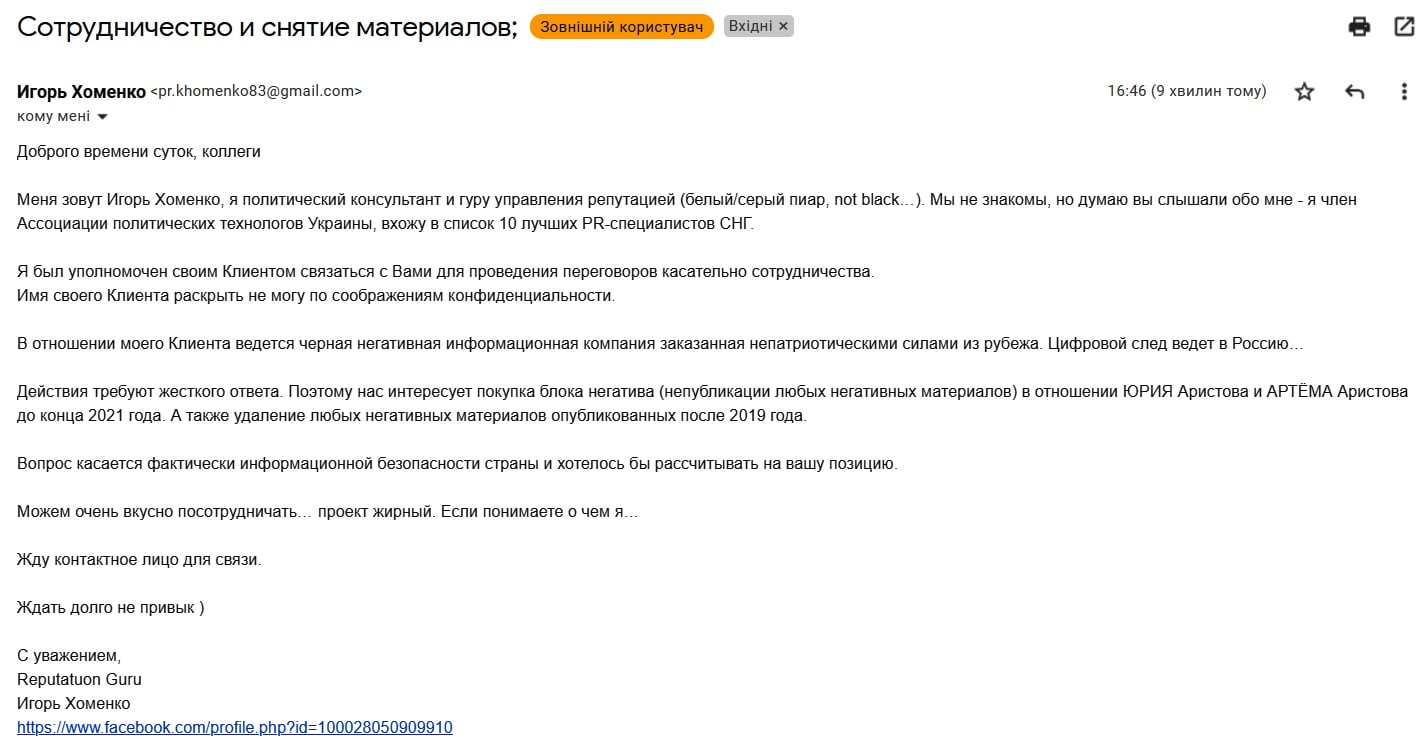The height and width of the screenshot is (752, 1427).
Task: Click the sender name Игорь Хоменко
Action: [x=81, y=91]
